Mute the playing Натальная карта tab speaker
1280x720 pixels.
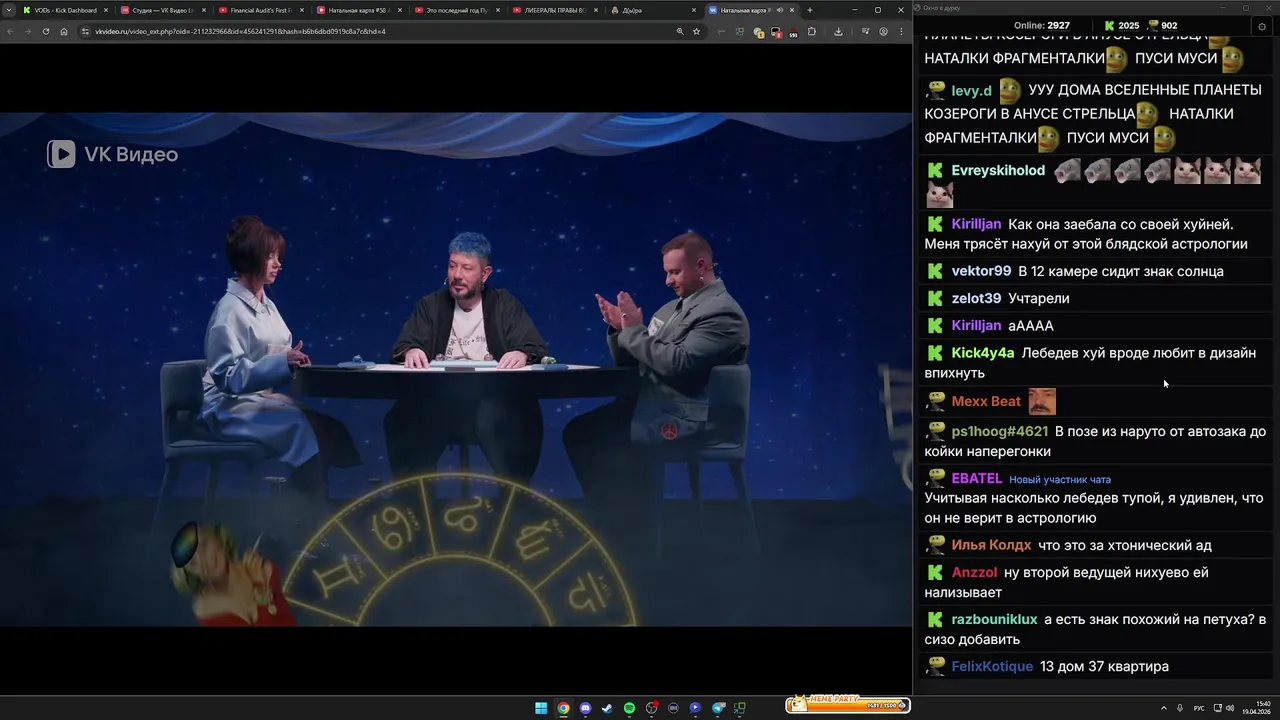click(781, 10)
